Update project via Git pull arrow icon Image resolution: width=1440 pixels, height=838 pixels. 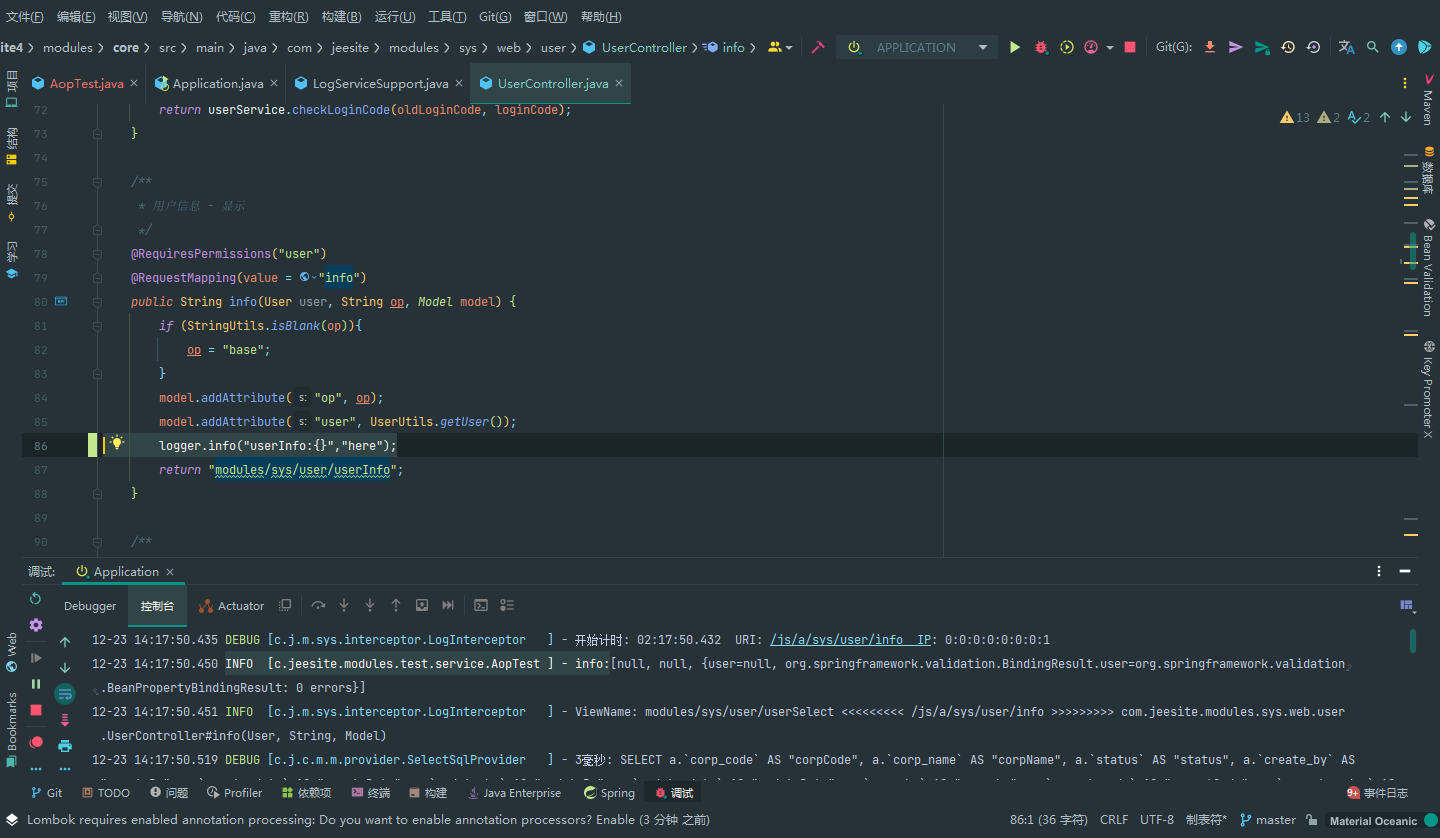(x=1210, y=47)
